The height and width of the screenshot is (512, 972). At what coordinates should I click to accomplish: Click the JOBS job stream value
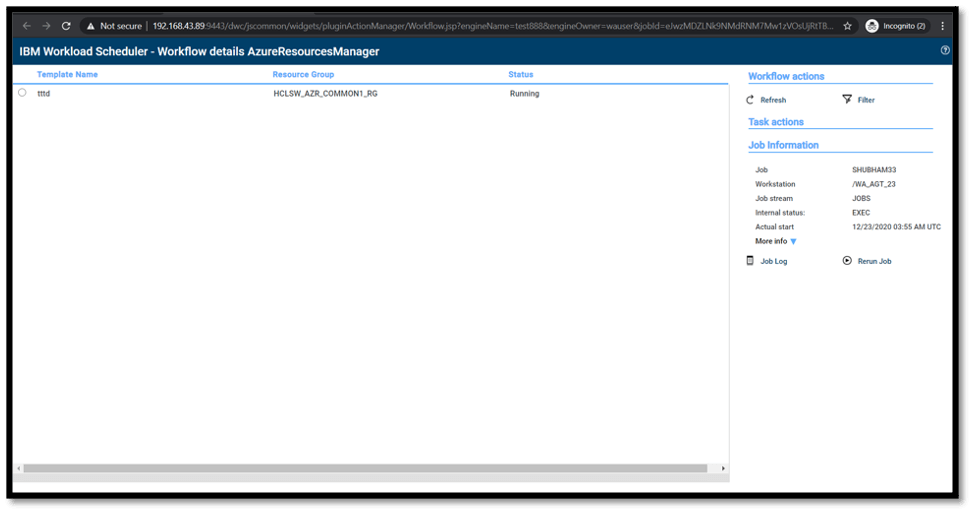pos(861,198)
